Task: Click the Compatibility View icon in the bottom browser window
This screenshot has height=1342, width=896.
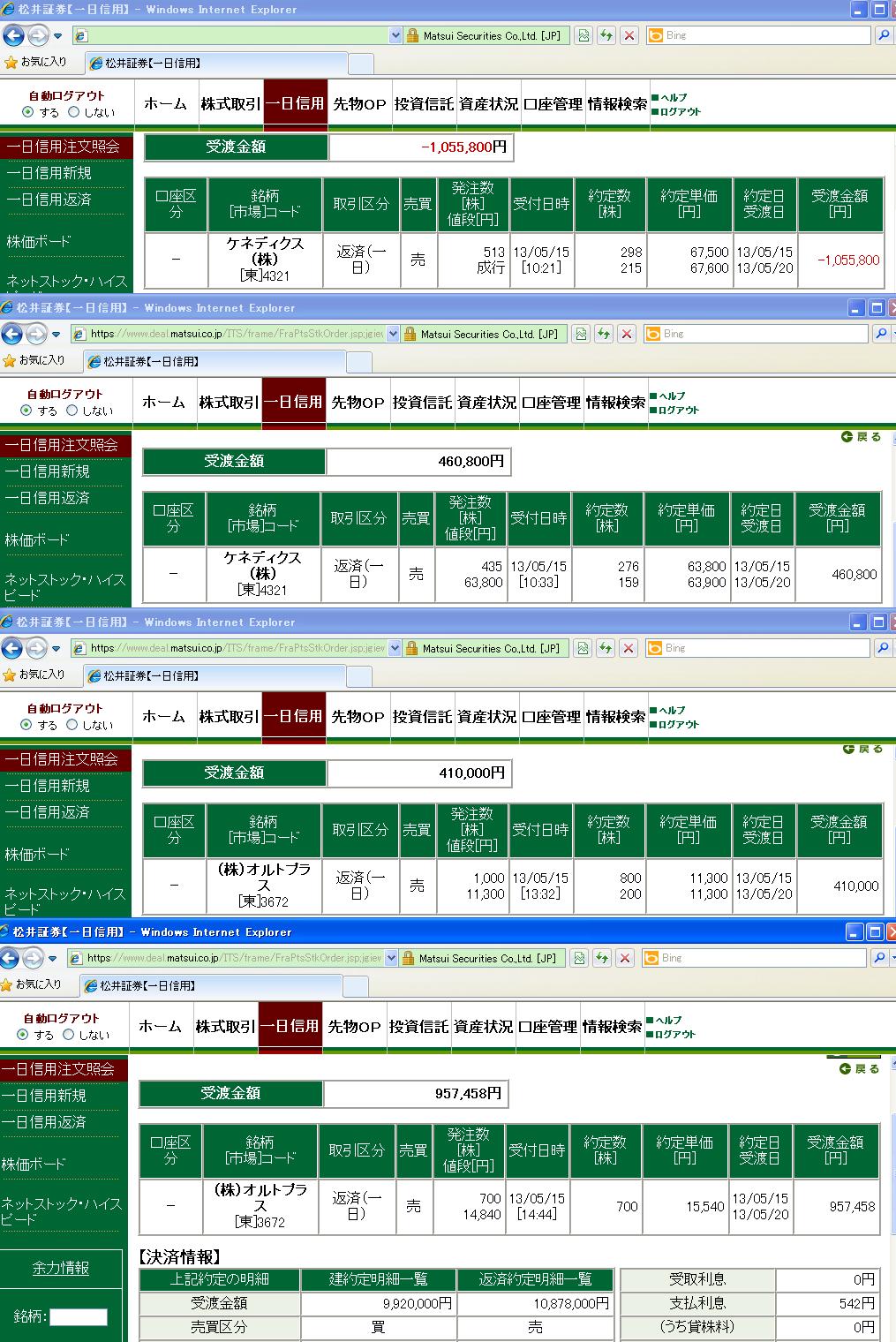Action: click(x=578, y=958)
